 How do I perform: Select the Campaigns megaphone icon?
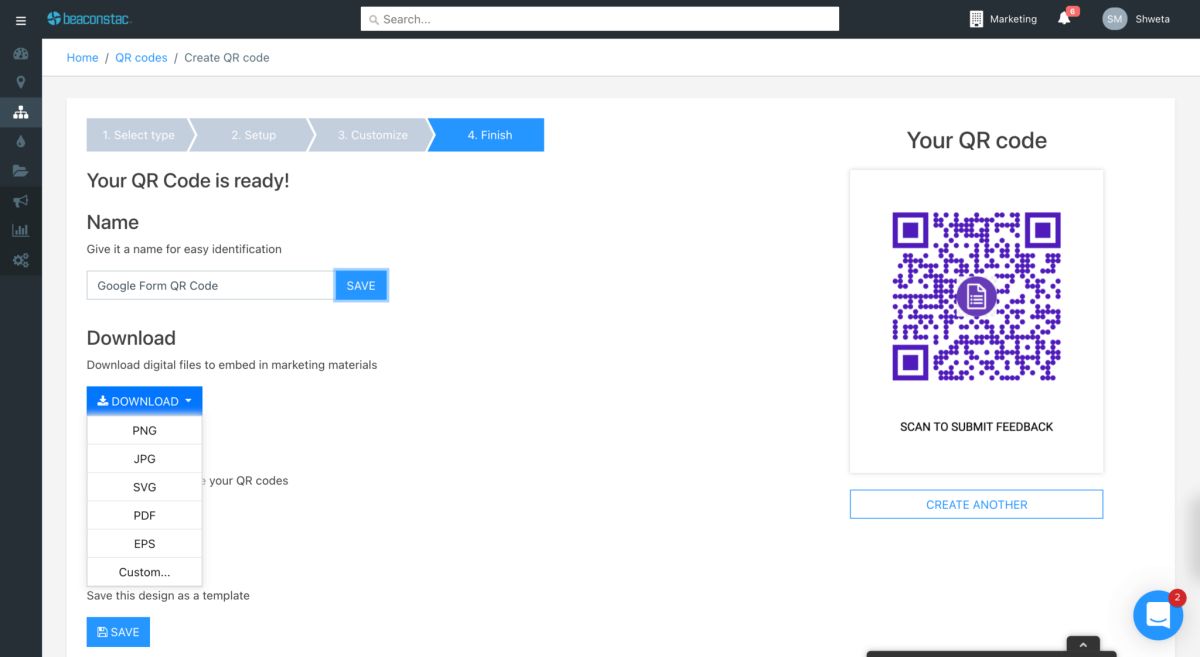(x=20, y=200)
